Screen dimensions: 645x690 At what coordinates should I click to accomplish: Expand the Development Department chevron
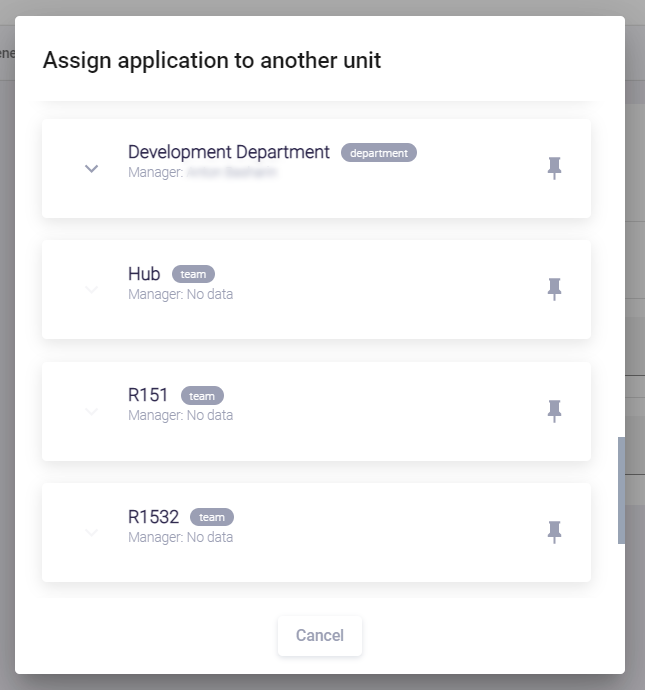pos(92,168)
